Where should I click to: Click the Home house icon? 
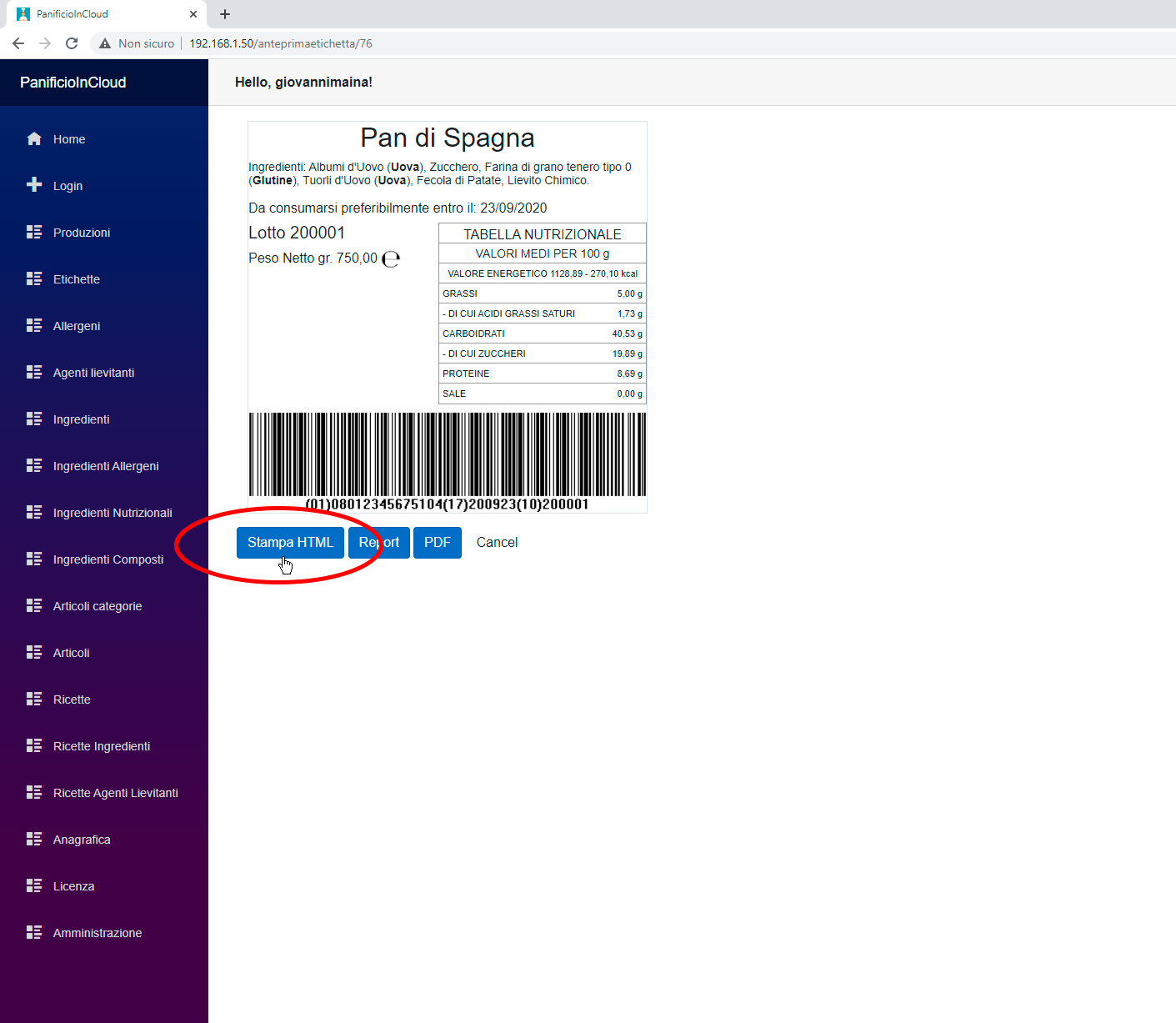(34, 139)
